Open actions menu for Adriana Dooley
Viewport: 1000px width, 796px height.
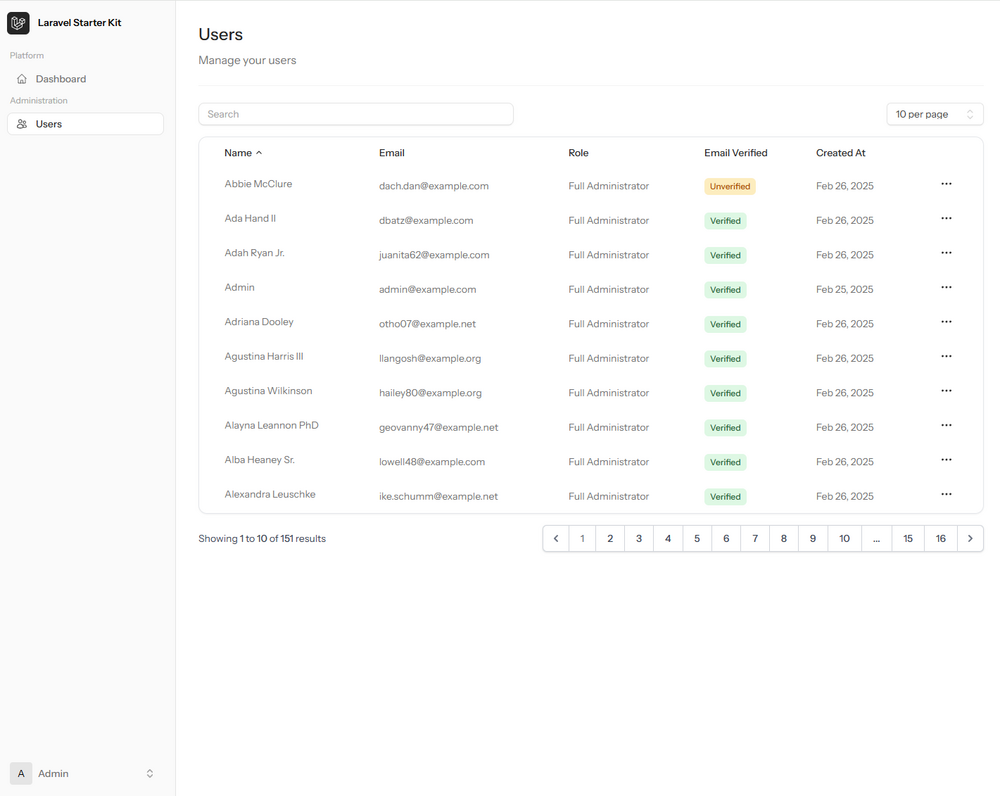pos(946,321)
